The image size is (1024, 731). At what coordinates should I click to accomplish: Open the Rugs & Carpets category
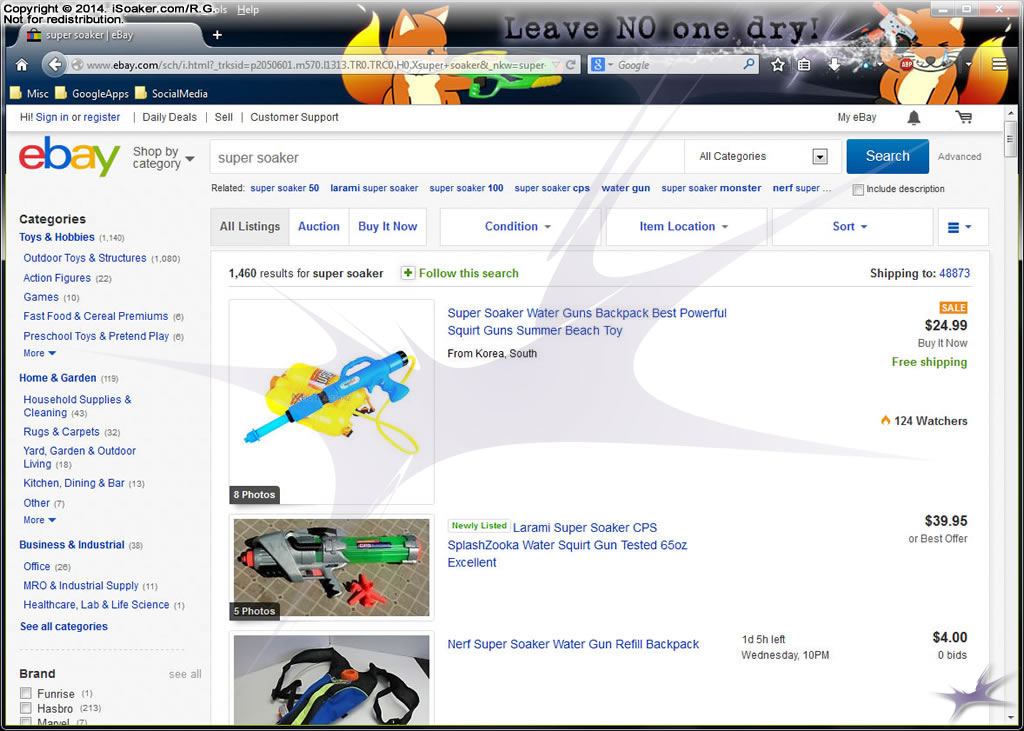pos(61,432)
